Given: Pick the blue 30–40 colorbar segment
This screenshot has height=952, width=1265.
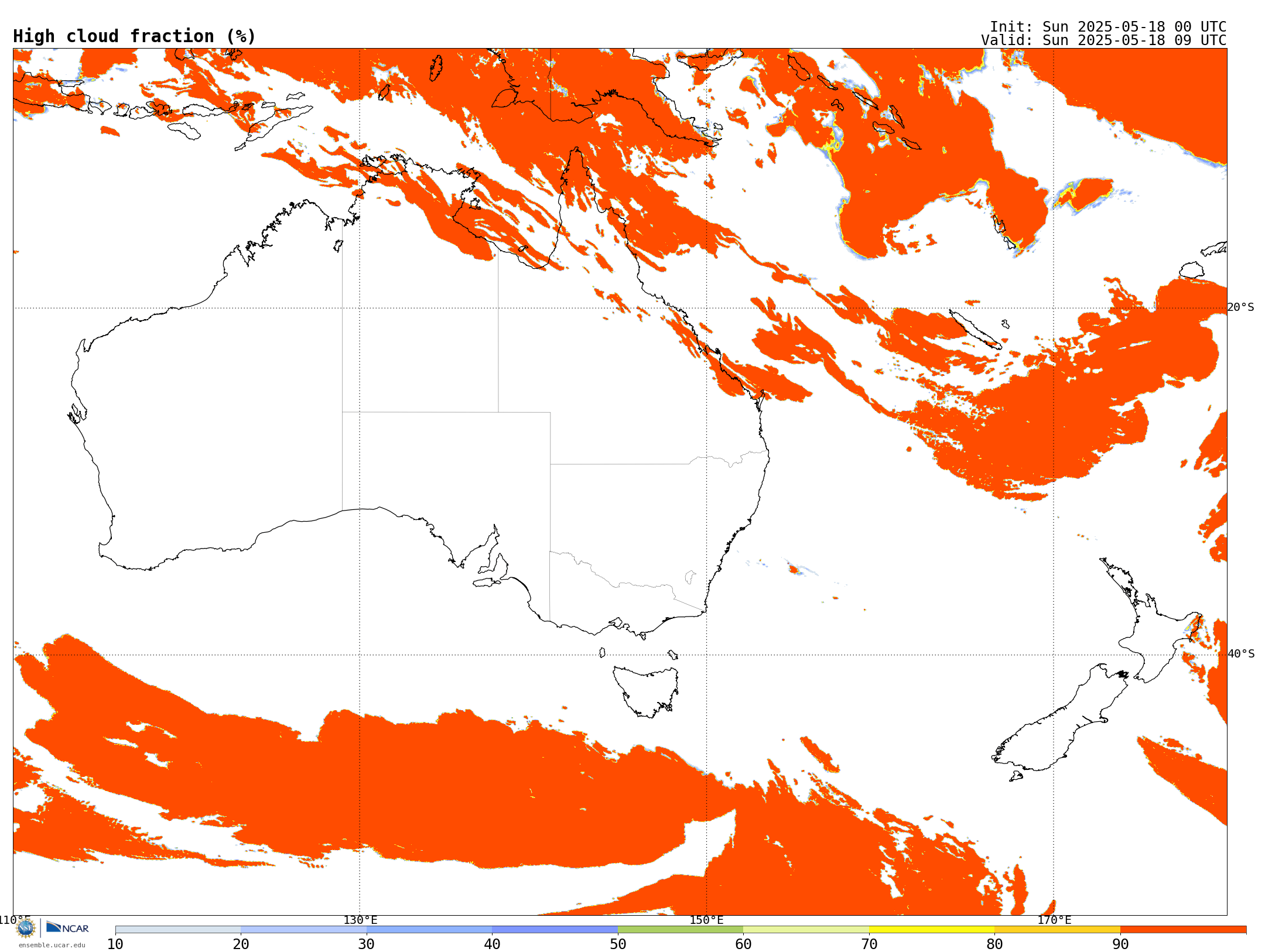Looking at the screenshot, I should (x=429, y=930).
